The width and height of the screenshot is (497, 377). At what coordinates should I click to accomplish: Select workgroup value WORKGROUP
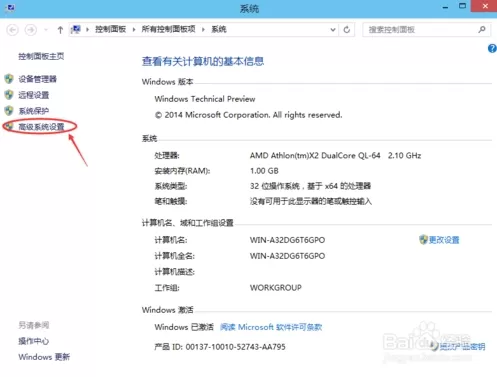(276, 288)
